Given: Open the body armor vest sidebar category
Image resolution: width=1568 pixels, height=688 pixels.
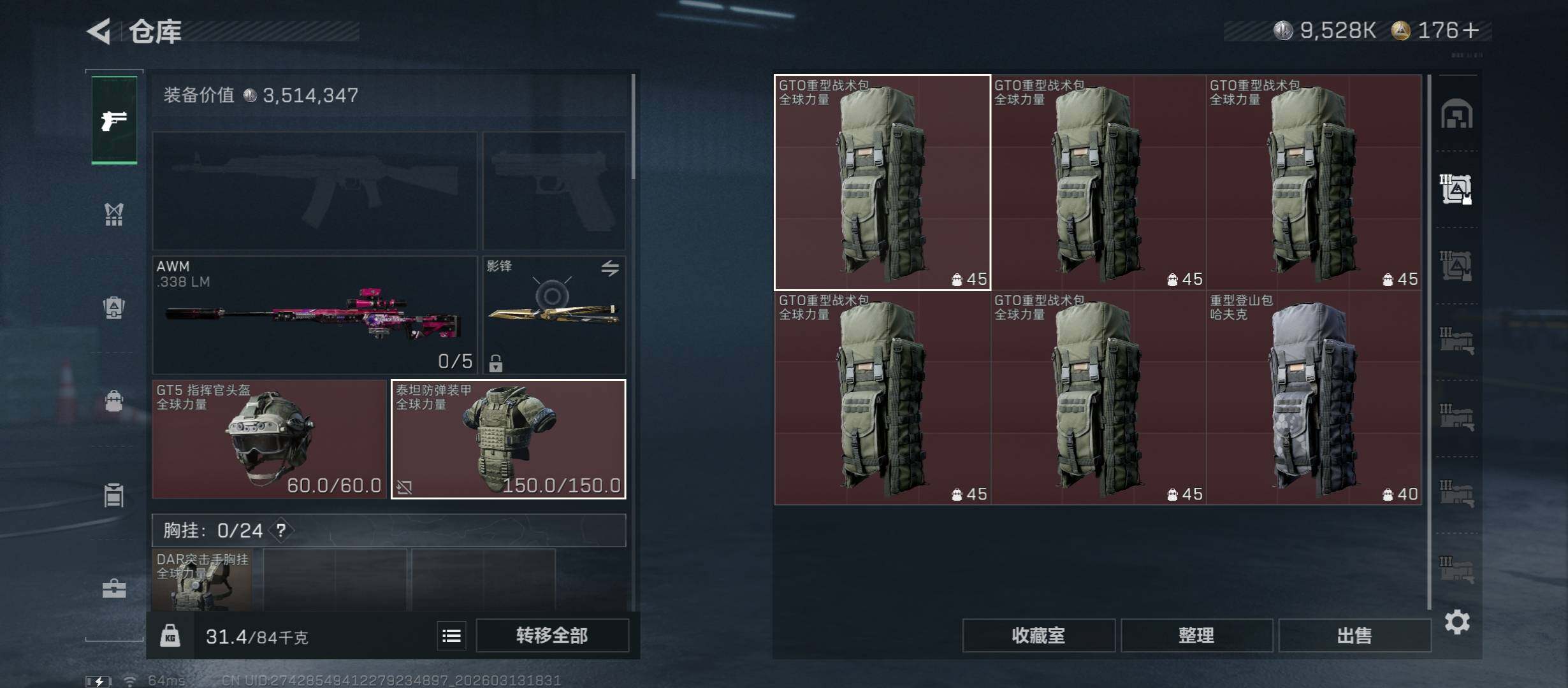Looking at the screenshot, I should [114, 215].
